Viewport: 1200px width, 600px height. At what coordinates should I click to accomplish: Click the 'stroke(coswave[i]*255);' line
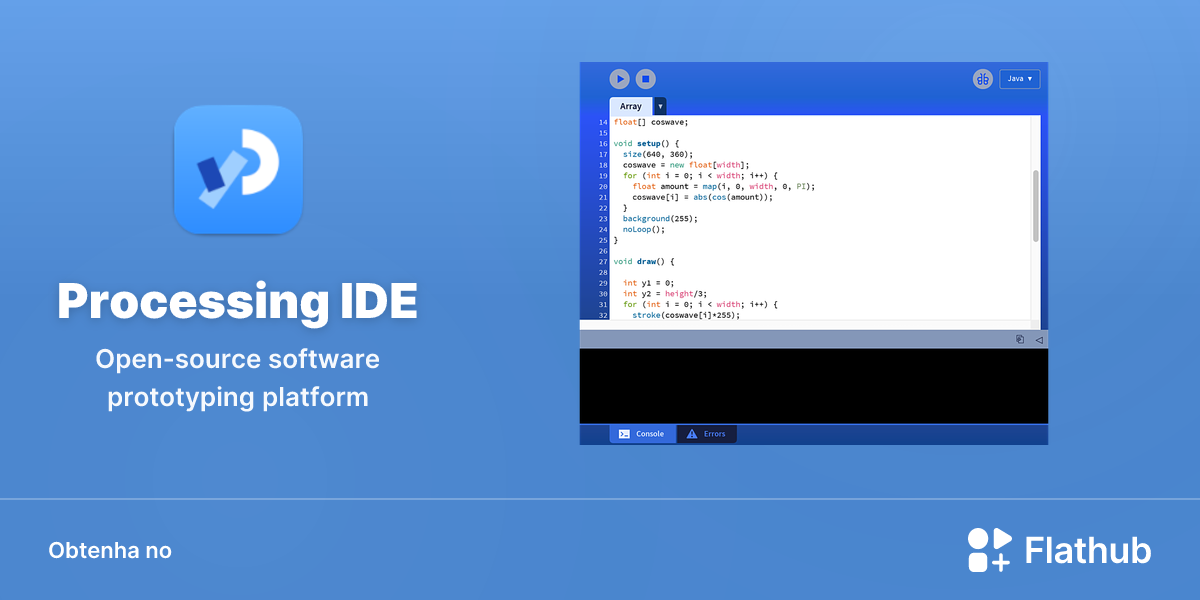(x=686, y=315)
